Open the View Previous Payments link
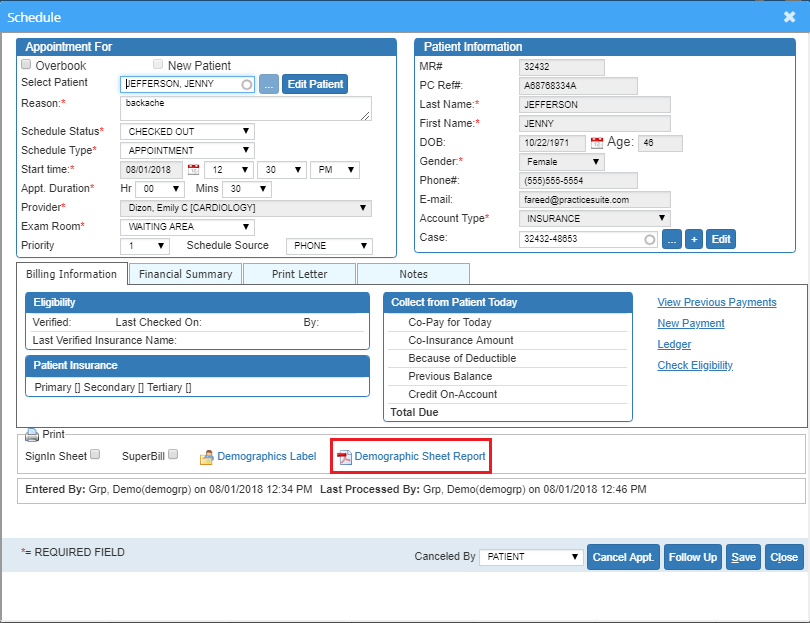This screenshot has width=810, height=623. (x=716, y=302)
